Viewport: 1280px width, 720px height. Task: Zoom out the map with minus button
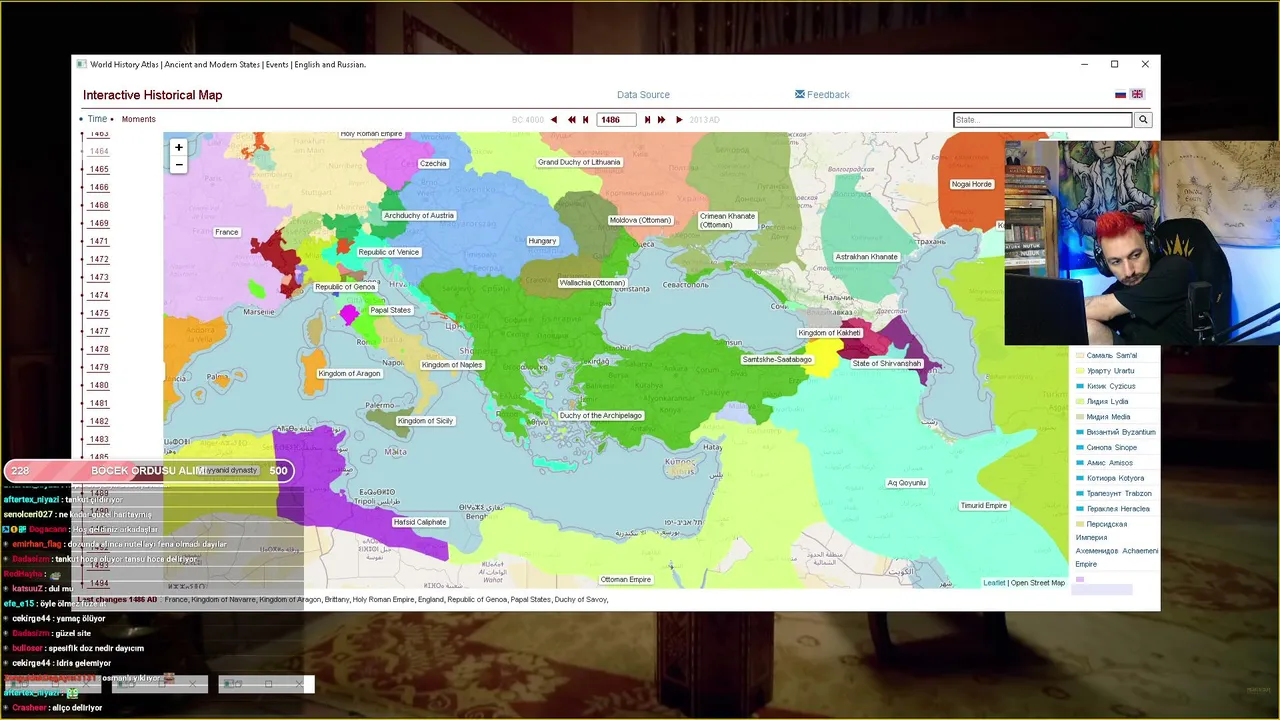click(x=178, y=165)
